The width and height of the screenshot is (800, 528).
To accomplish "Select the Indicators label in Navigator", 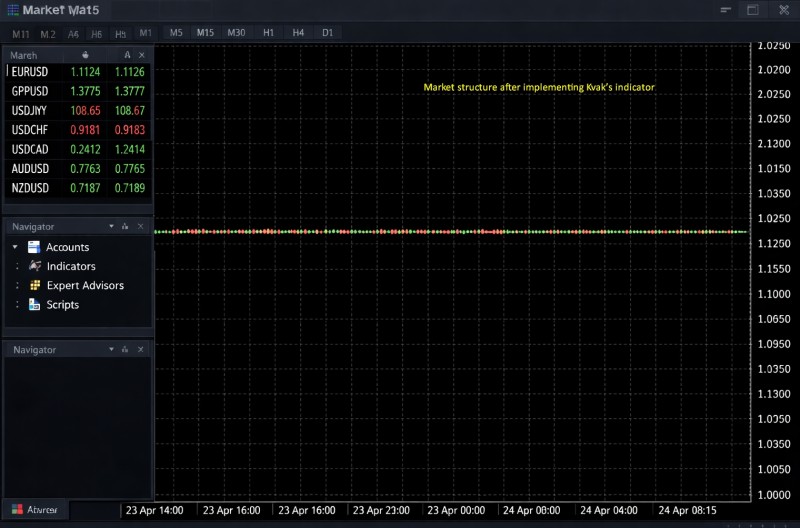I will tap(71, 266).
